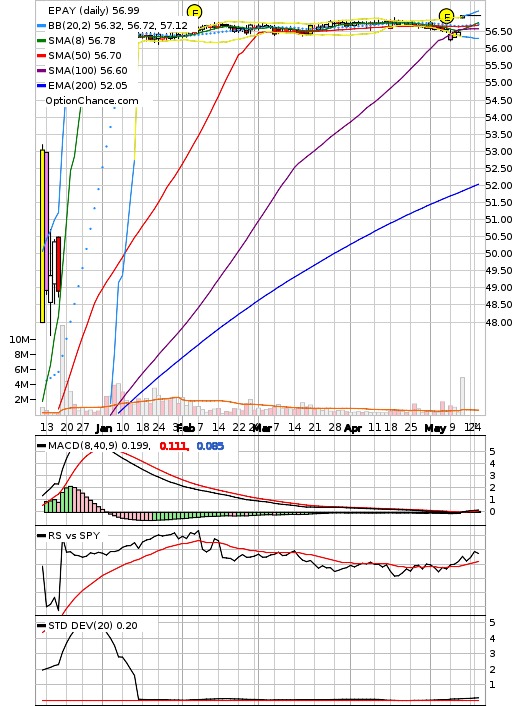Click the '2M' volume axis label

(x=22, y=399)
